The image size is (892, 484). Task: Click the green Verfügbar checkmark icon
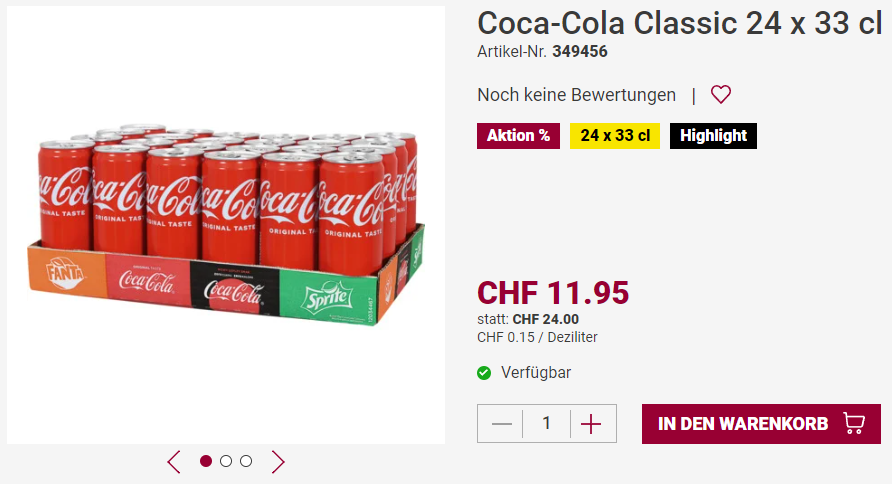[484, 373]
